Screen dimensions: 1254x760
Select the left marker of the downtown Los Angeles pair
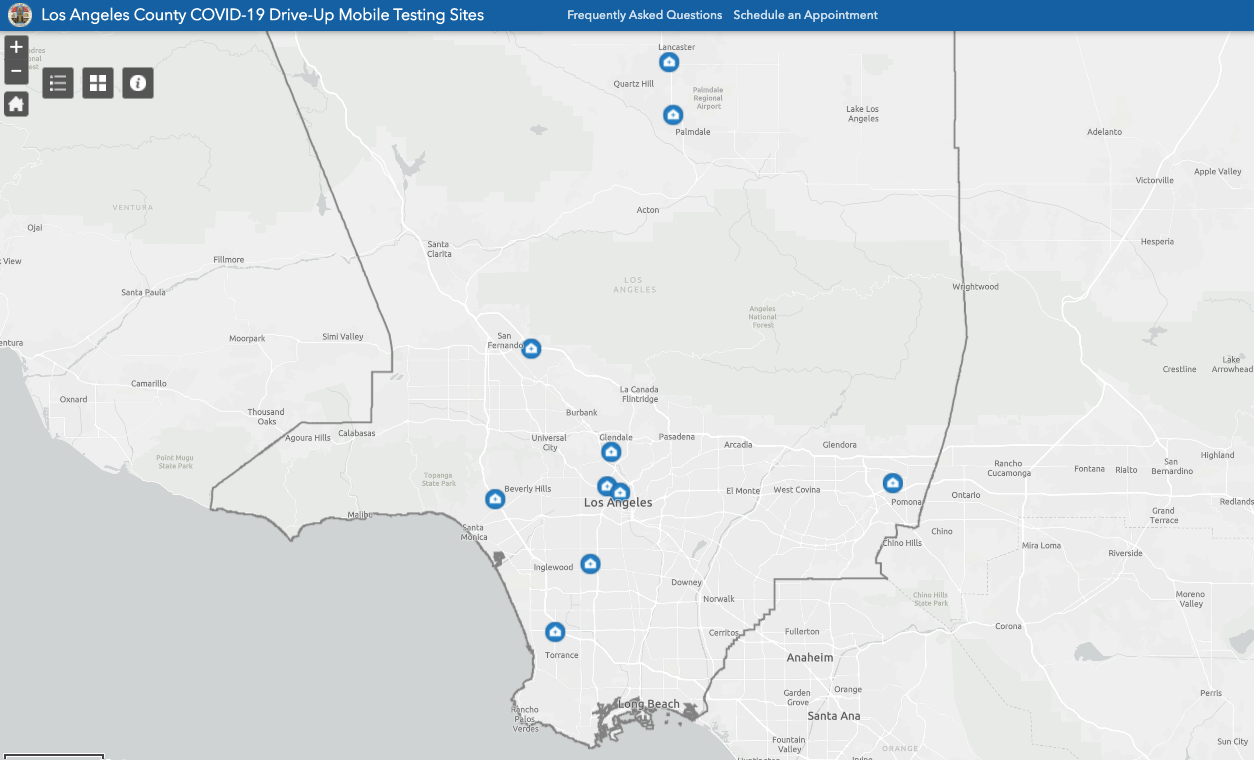click(606, 486)
